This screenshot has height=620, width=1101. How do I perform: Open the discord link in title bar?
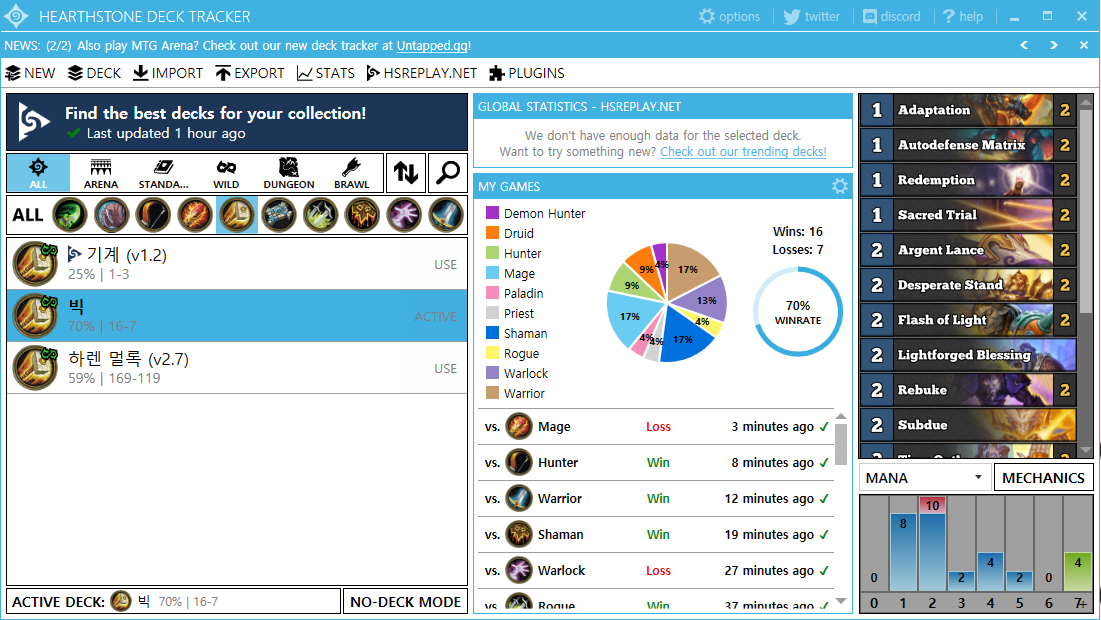click(891, 16)
